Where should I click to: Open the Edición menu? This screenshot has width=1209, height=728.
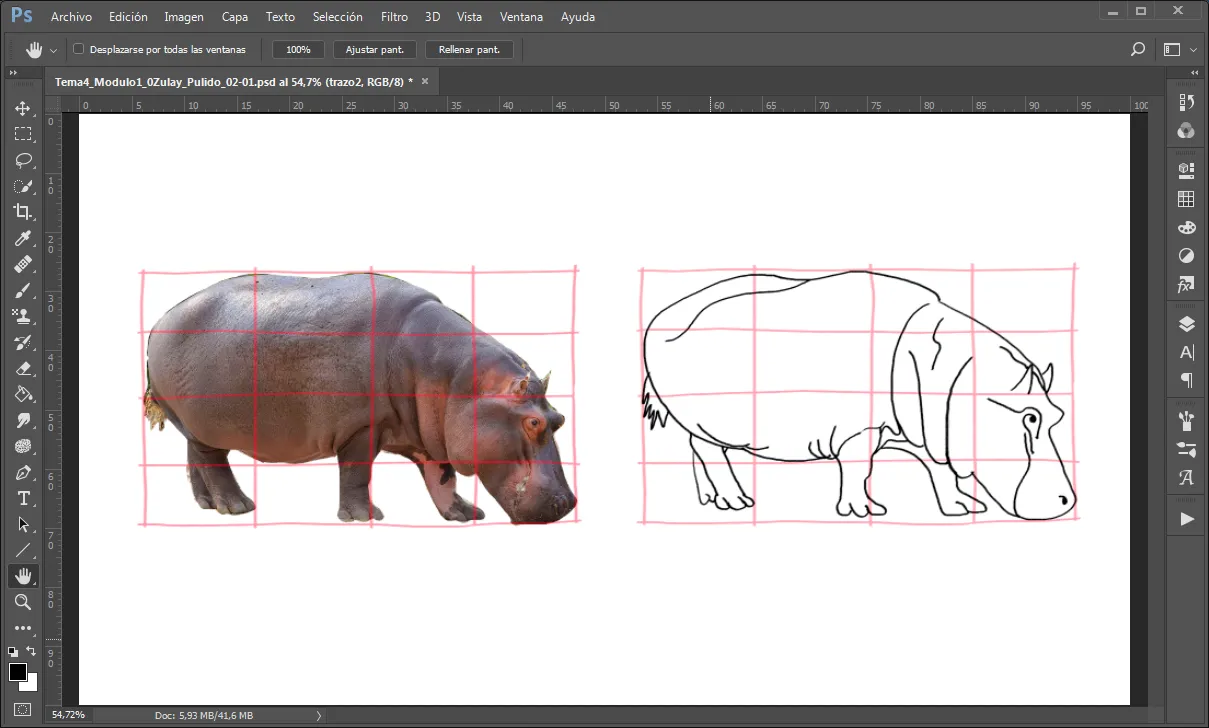coord(127,17)
